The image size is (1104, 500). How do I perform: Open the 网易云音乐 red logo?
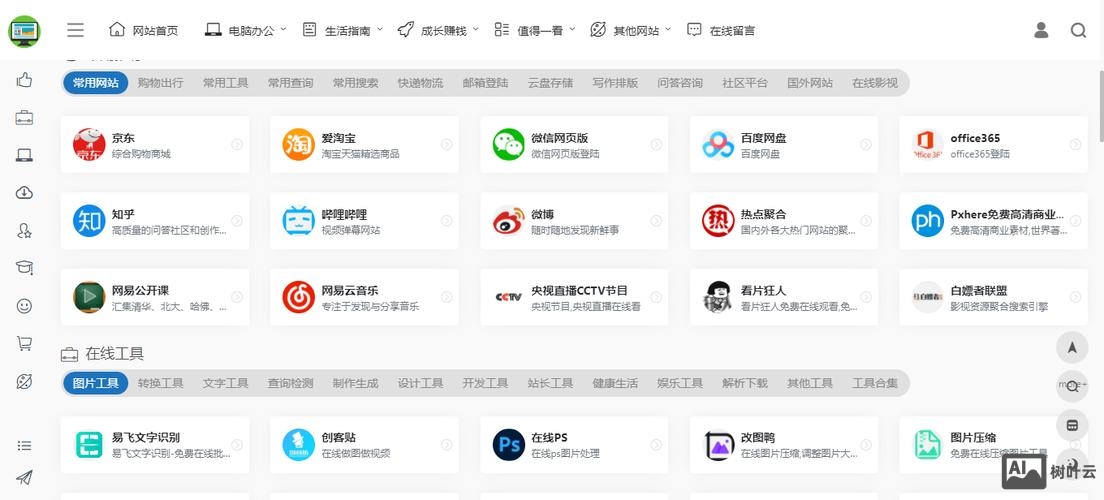pyautogui.click(x=299, y=296)
